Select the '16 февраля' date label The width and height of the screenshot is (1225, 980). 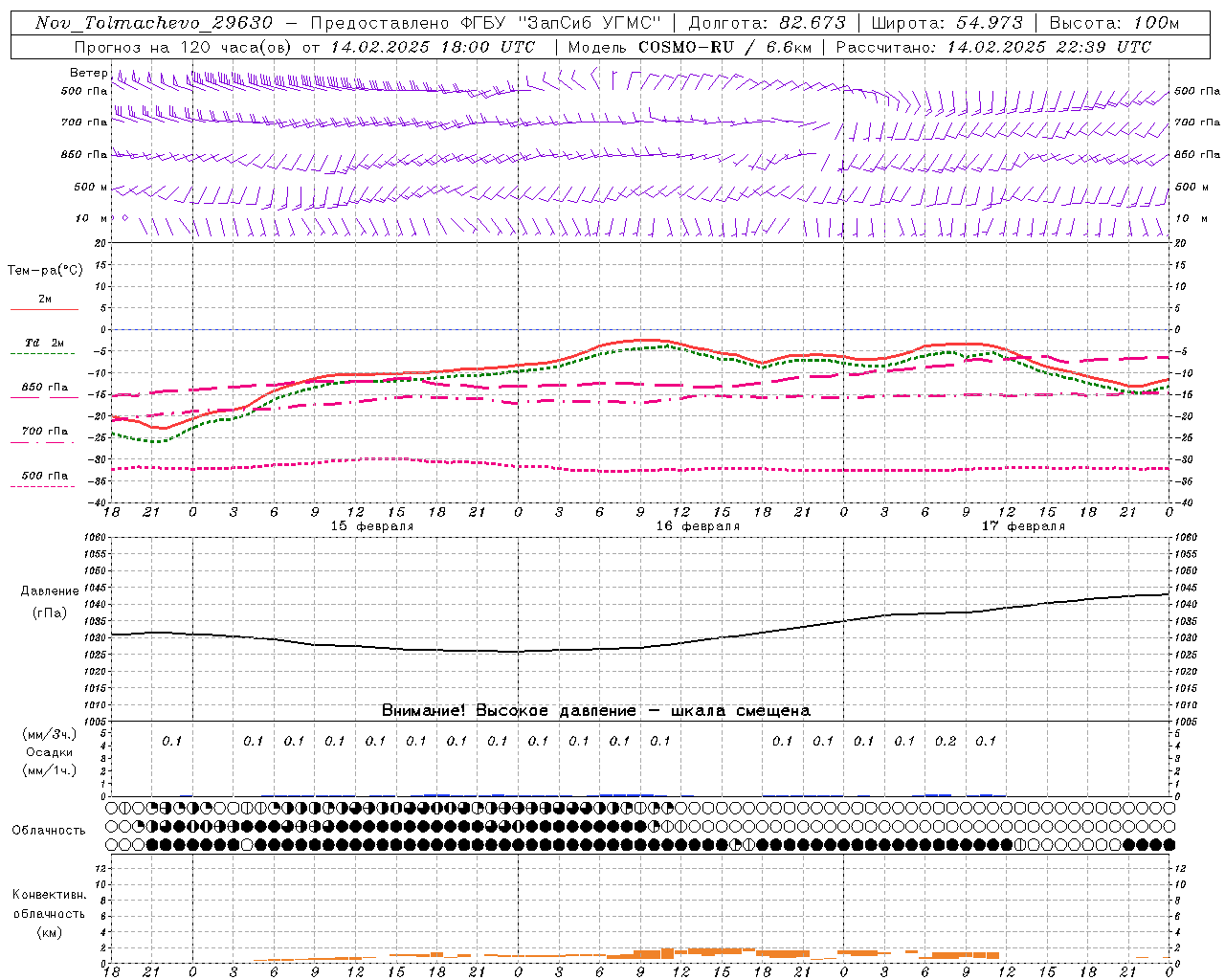(x=698, y=526)
